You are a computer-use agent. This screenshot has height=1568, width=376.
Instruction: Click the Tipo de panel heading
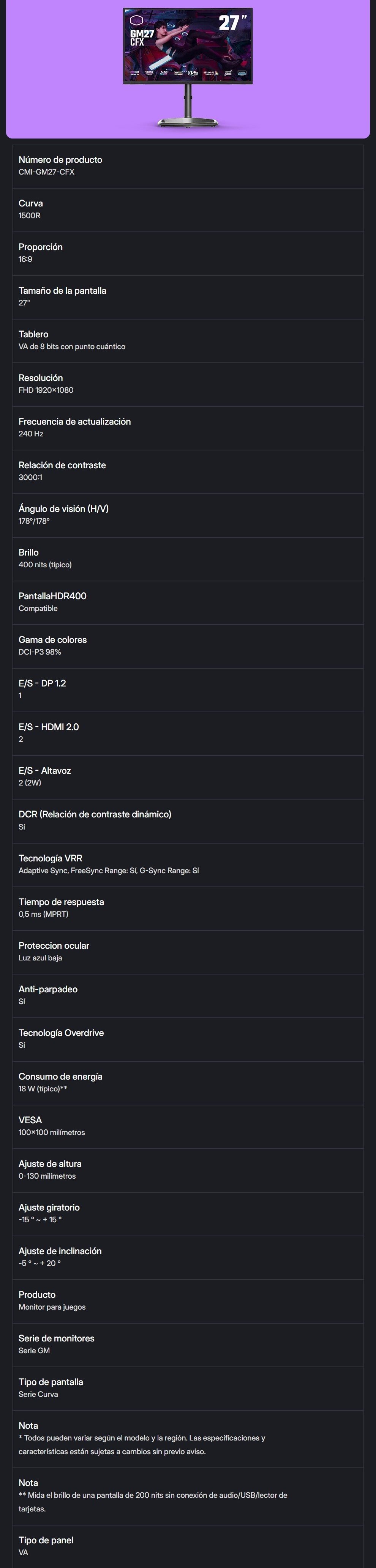(46, 1540)
